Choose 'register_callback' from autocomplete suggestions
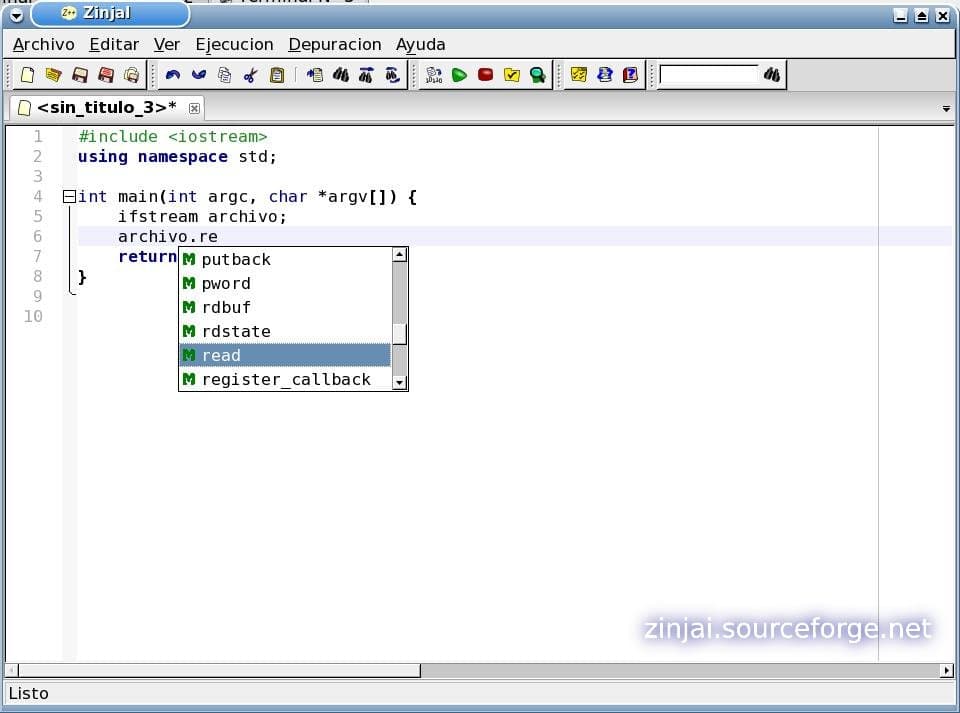960x713 pixels. [x=286, y=379]
